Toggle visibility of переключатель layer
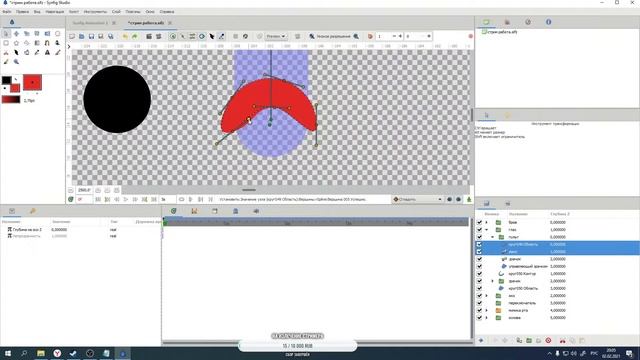Viewport: 640px width, 360px height. pos(479,303)
